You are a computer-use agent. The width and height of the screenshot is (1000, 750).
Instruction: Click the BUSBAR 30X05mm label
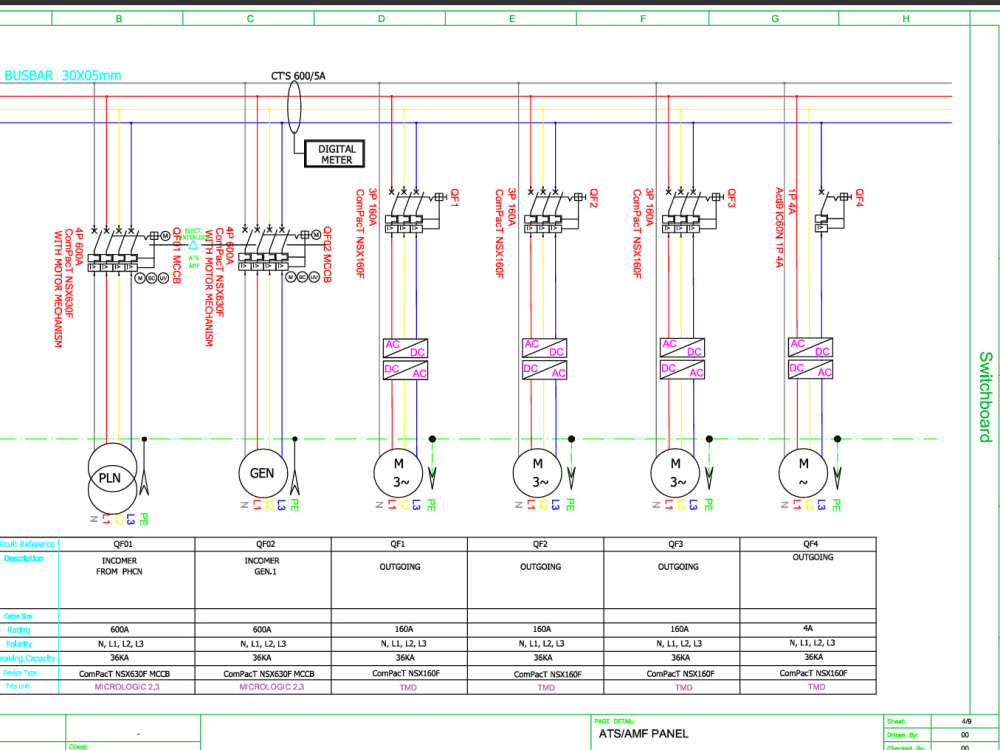pyautogui.click(x=62, y=75)
